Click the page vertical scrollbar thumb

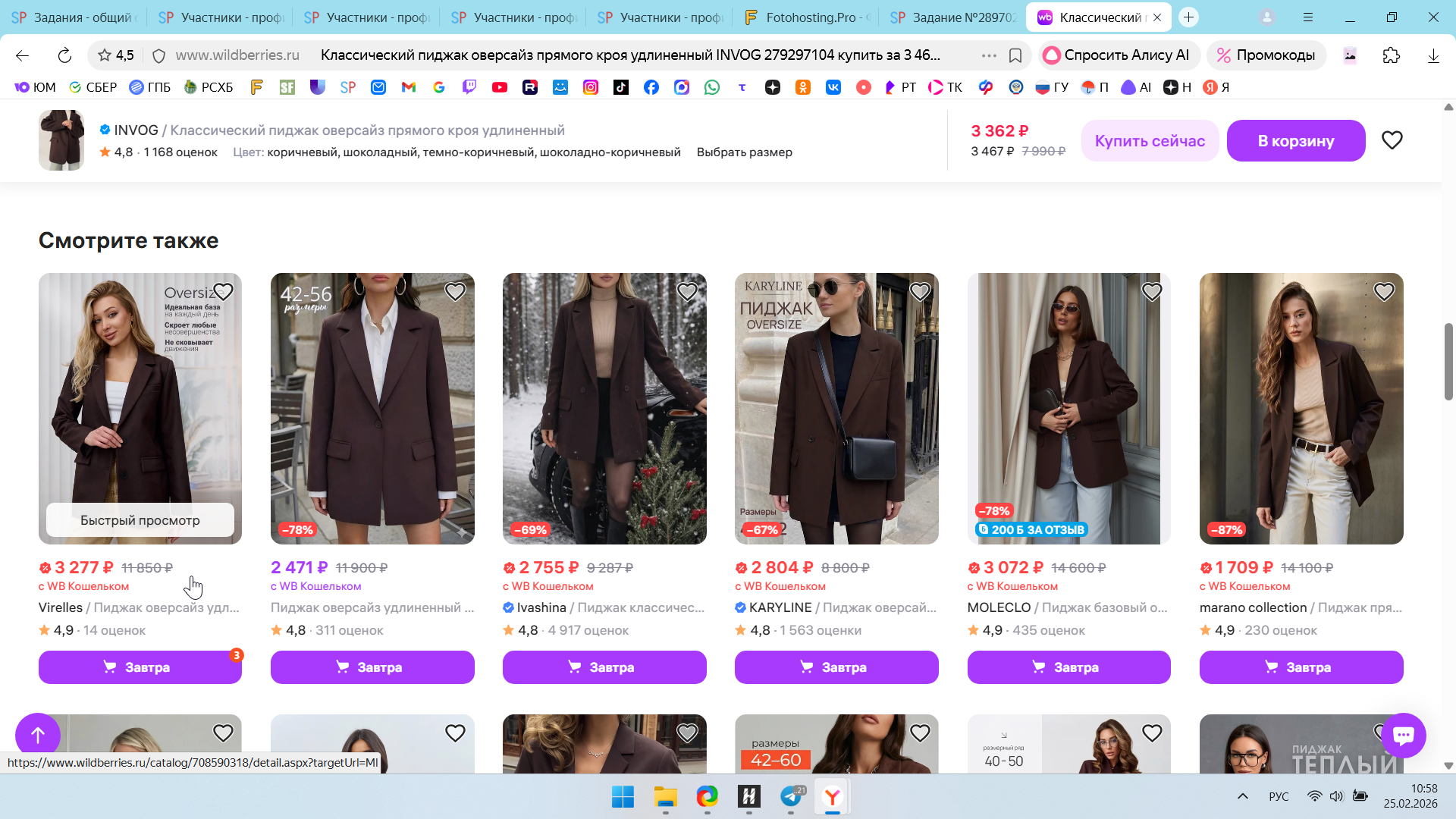[x=1448, y=362]
